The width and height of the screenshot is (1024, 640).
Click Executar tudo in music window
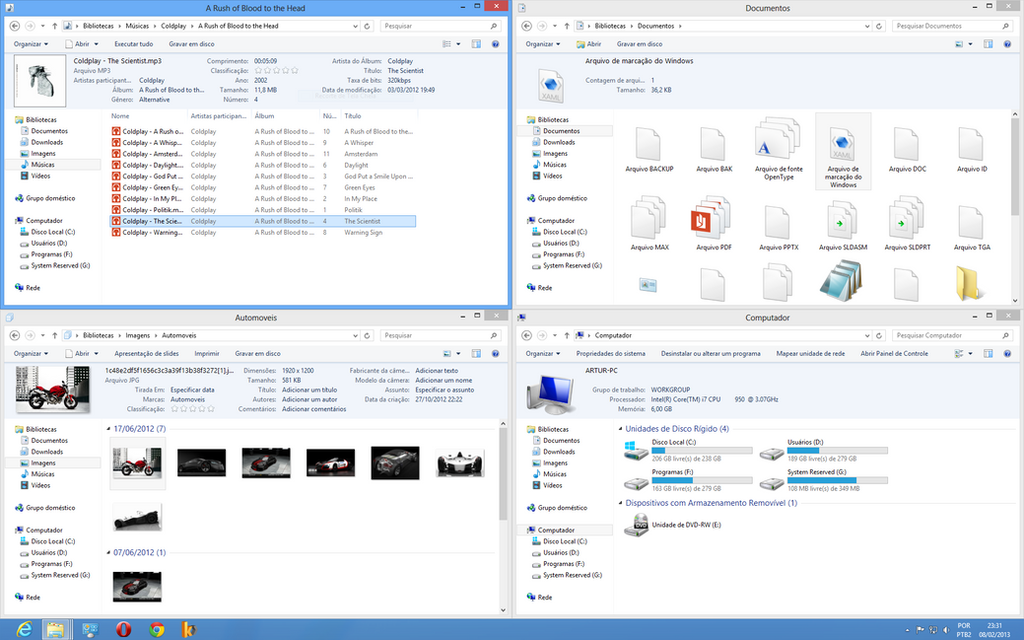tap(134, 44)
